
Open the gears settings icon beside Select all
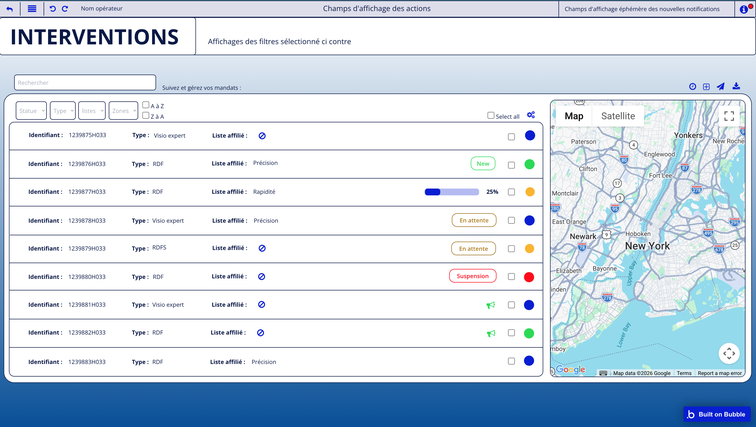[x=531, y=115]
